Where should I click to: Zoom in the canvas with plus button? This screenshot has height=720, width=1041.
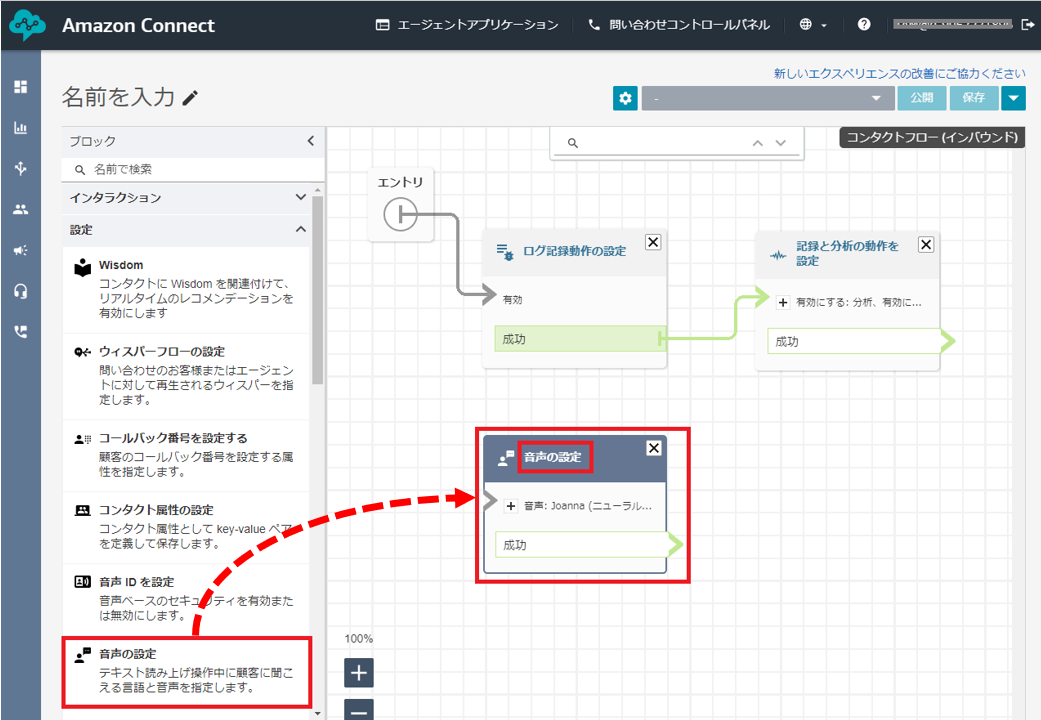click(x=359, y=673)
